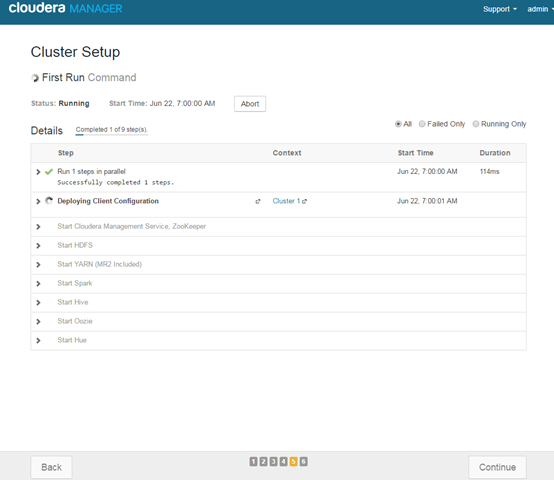The width and height of the screenshot is (554, 480).
Task: Click the Duration column header
Action: [495, 153]
